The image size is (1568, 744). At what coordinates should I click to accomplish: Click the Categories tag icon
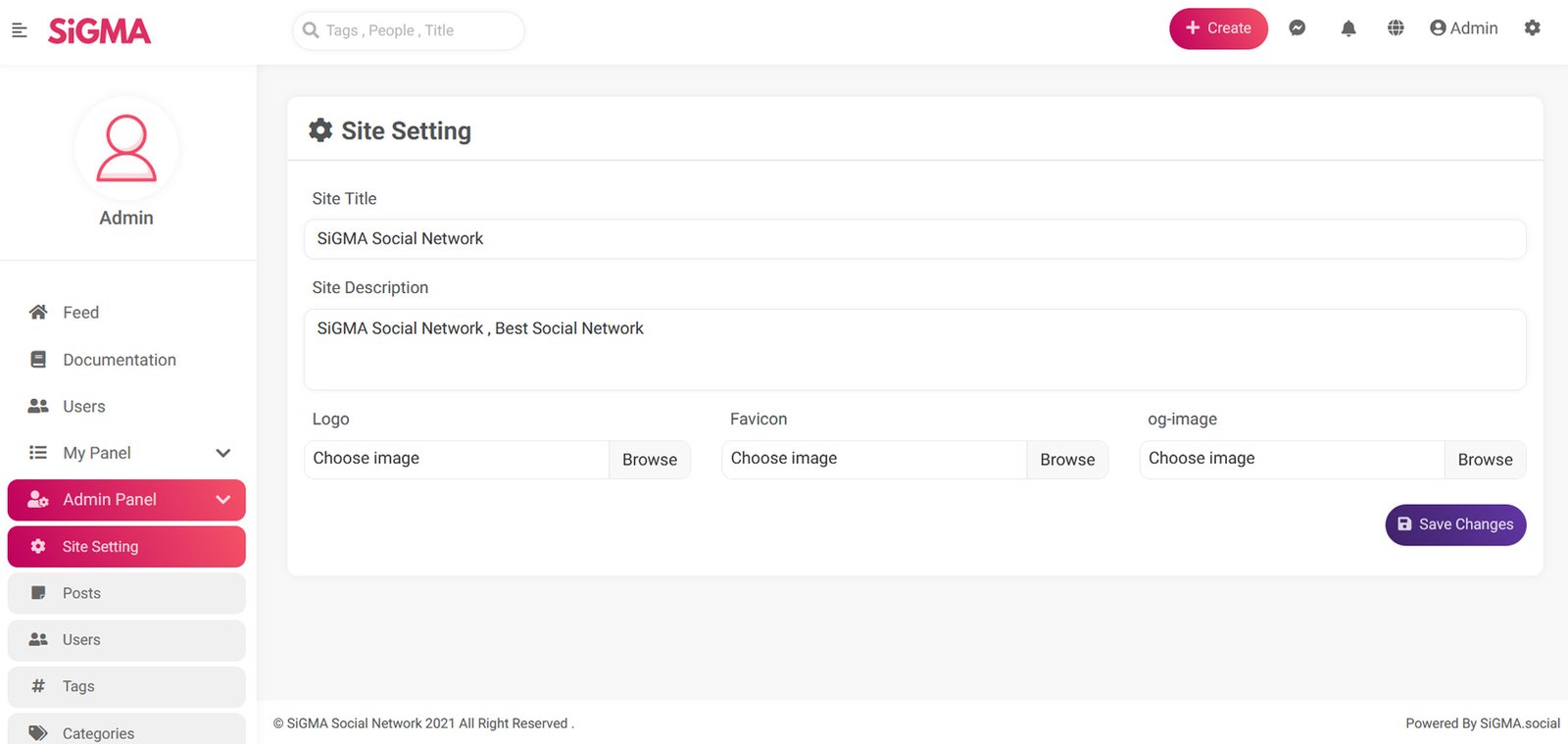point(38,732)
